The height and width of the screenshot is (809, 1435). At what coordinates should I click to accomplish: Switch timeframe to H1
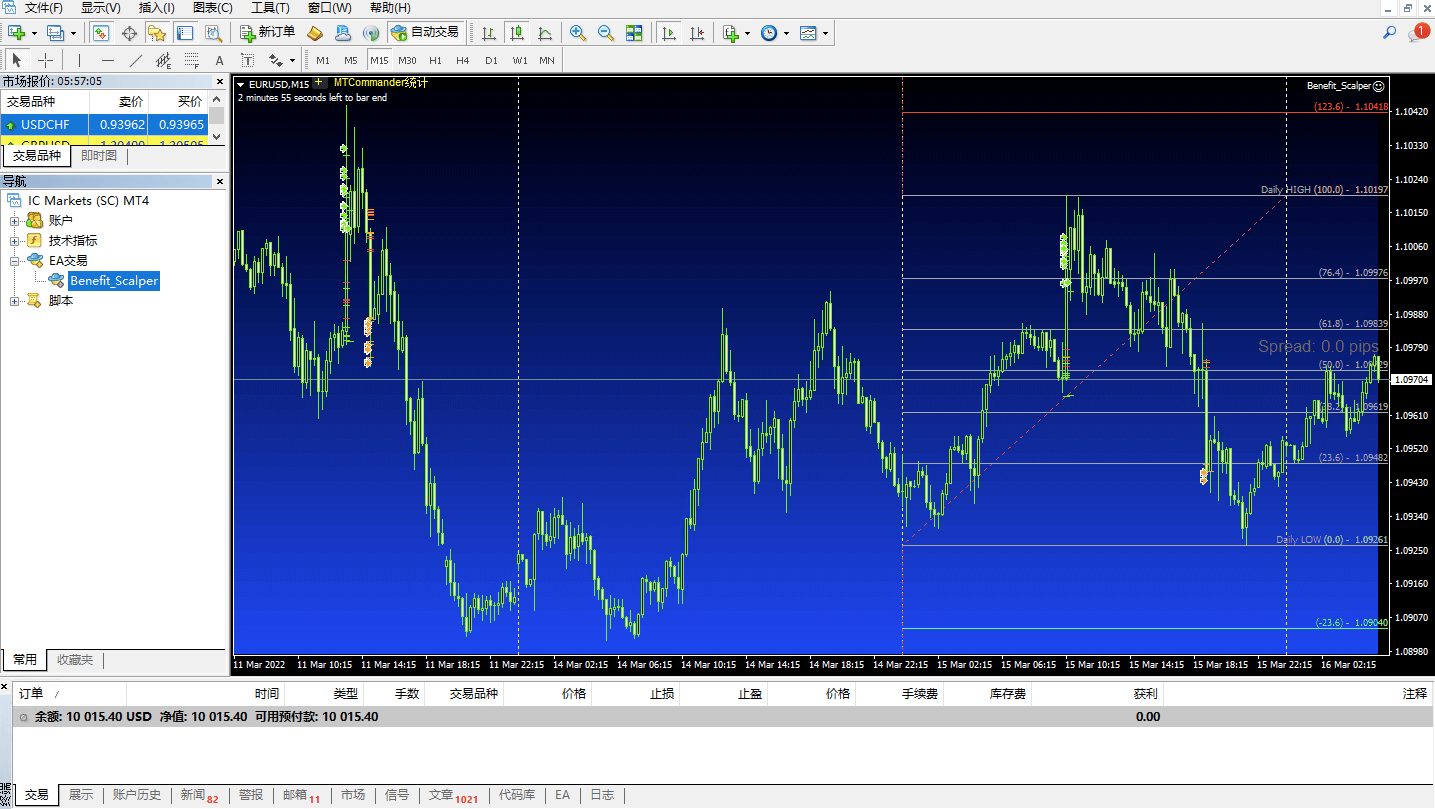click(x=434, y=59)
